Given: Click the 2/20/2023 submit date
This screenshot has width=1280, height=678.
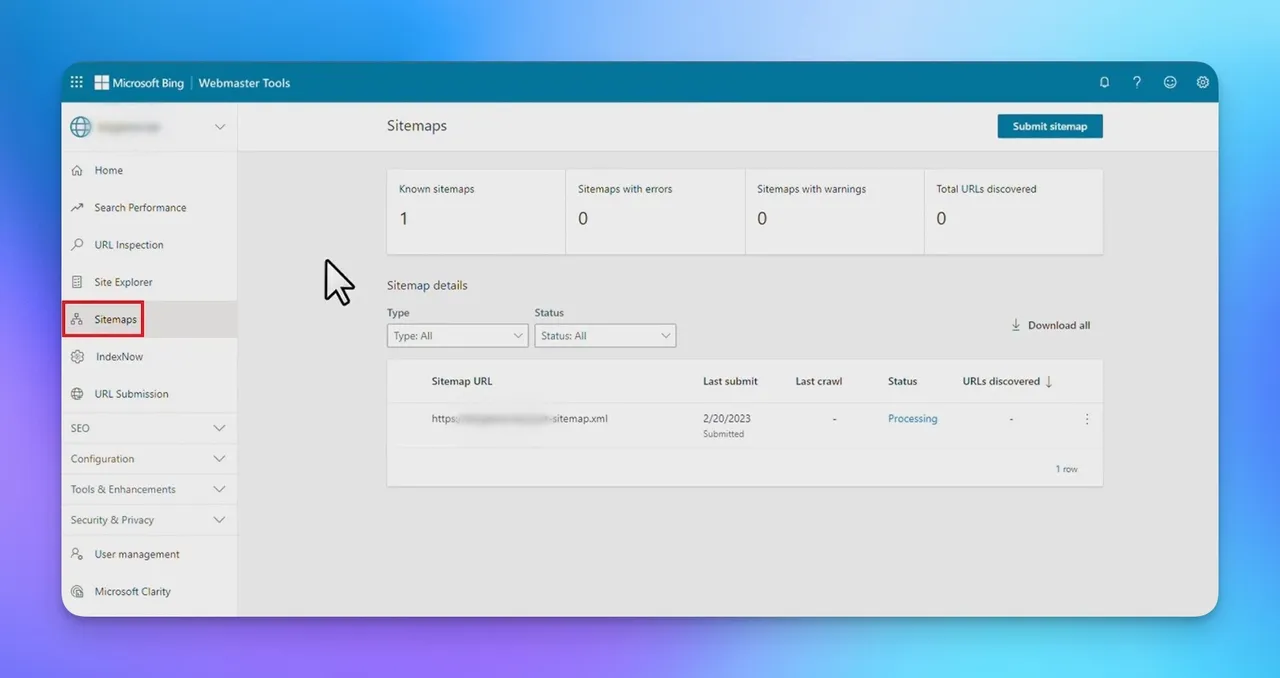Looking at the screenshot, I should 726,419.
